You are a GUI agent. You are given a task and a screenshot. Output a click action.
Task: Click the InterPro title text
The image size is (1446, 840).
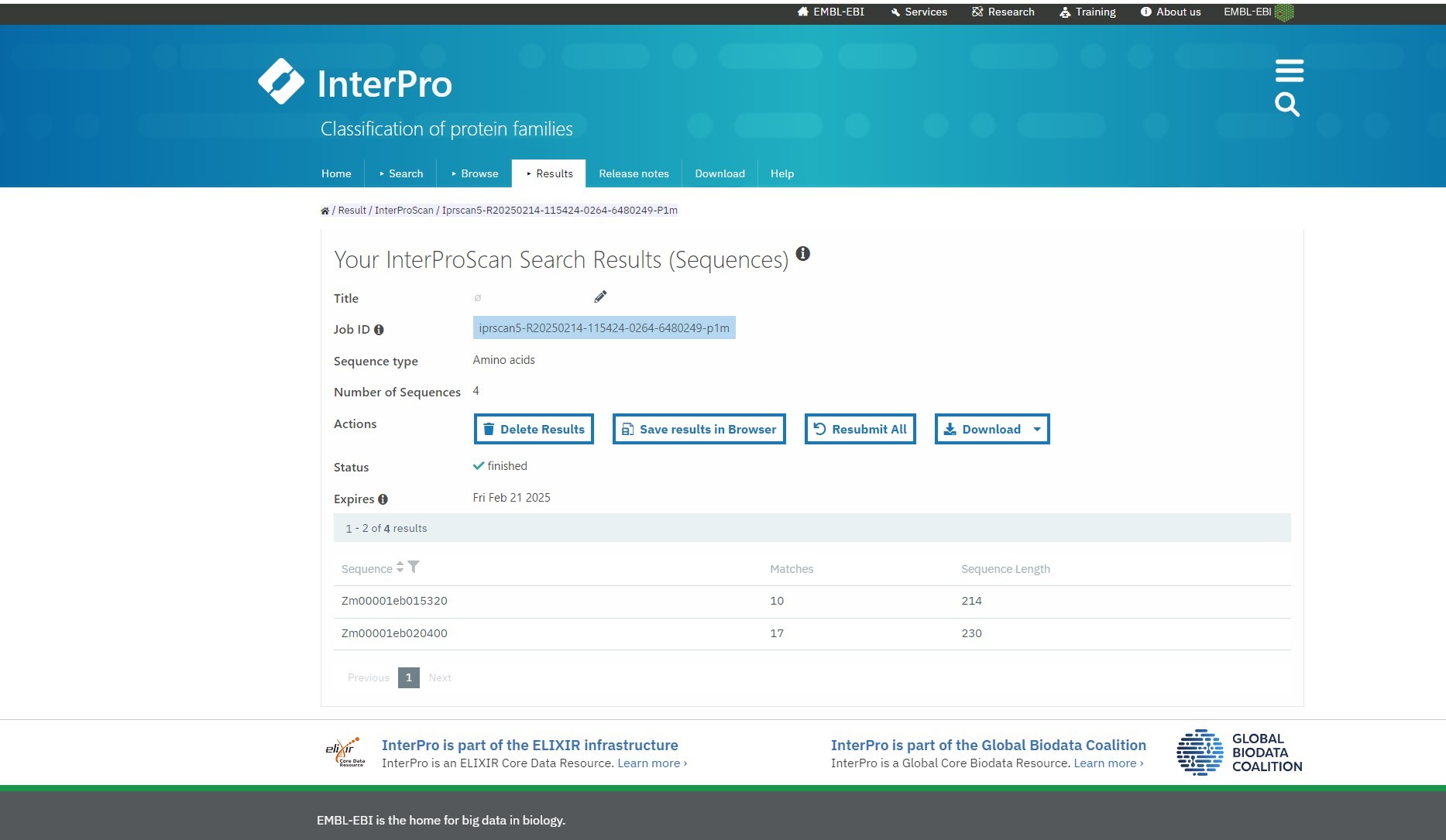[385, 84]
